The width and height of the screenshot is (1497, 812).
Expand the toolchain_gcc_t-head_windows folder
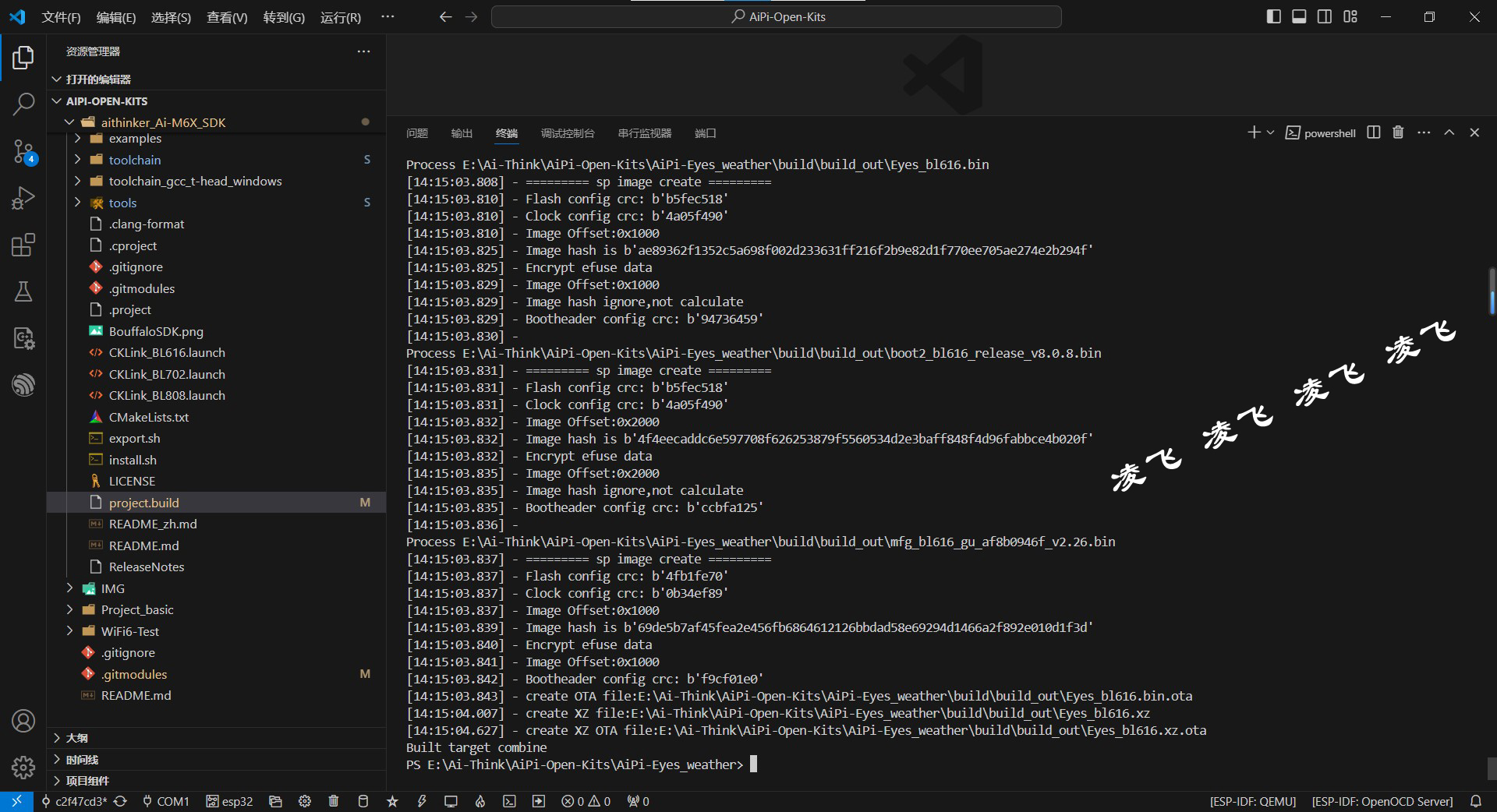coord(217,182)
